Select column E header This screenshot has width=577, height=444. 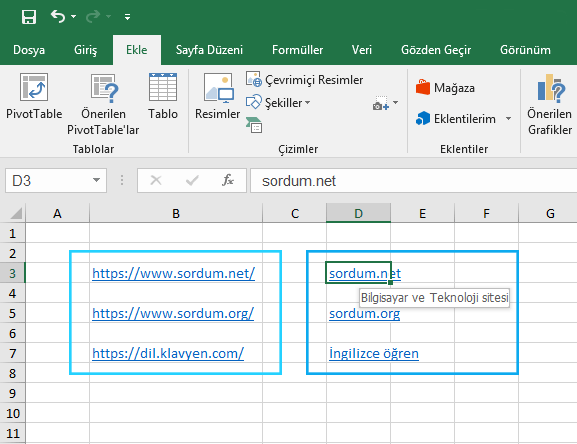point(422,213)
